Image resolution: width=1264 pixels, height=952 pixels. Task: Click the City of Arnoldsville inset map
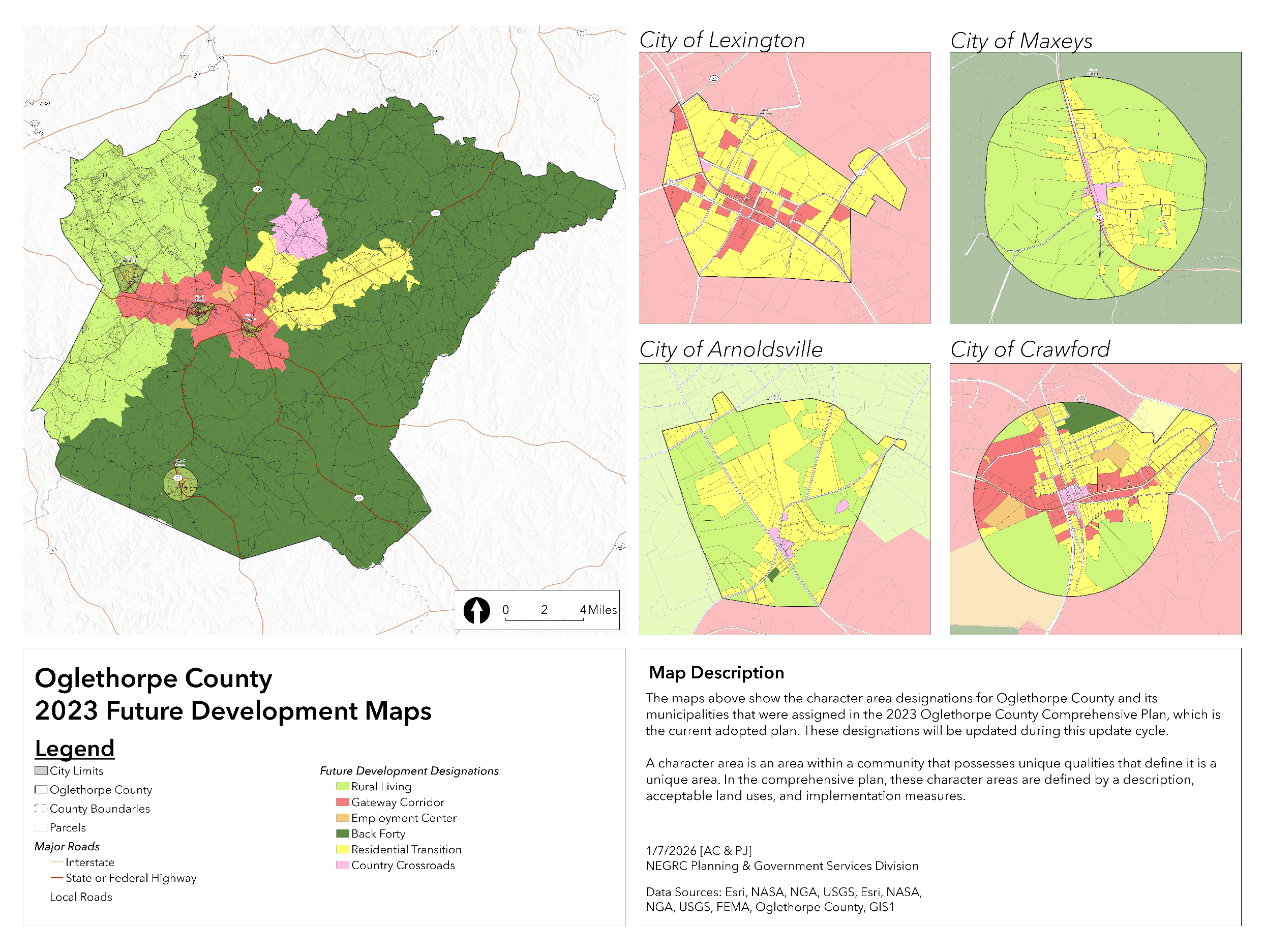[784, 498]
